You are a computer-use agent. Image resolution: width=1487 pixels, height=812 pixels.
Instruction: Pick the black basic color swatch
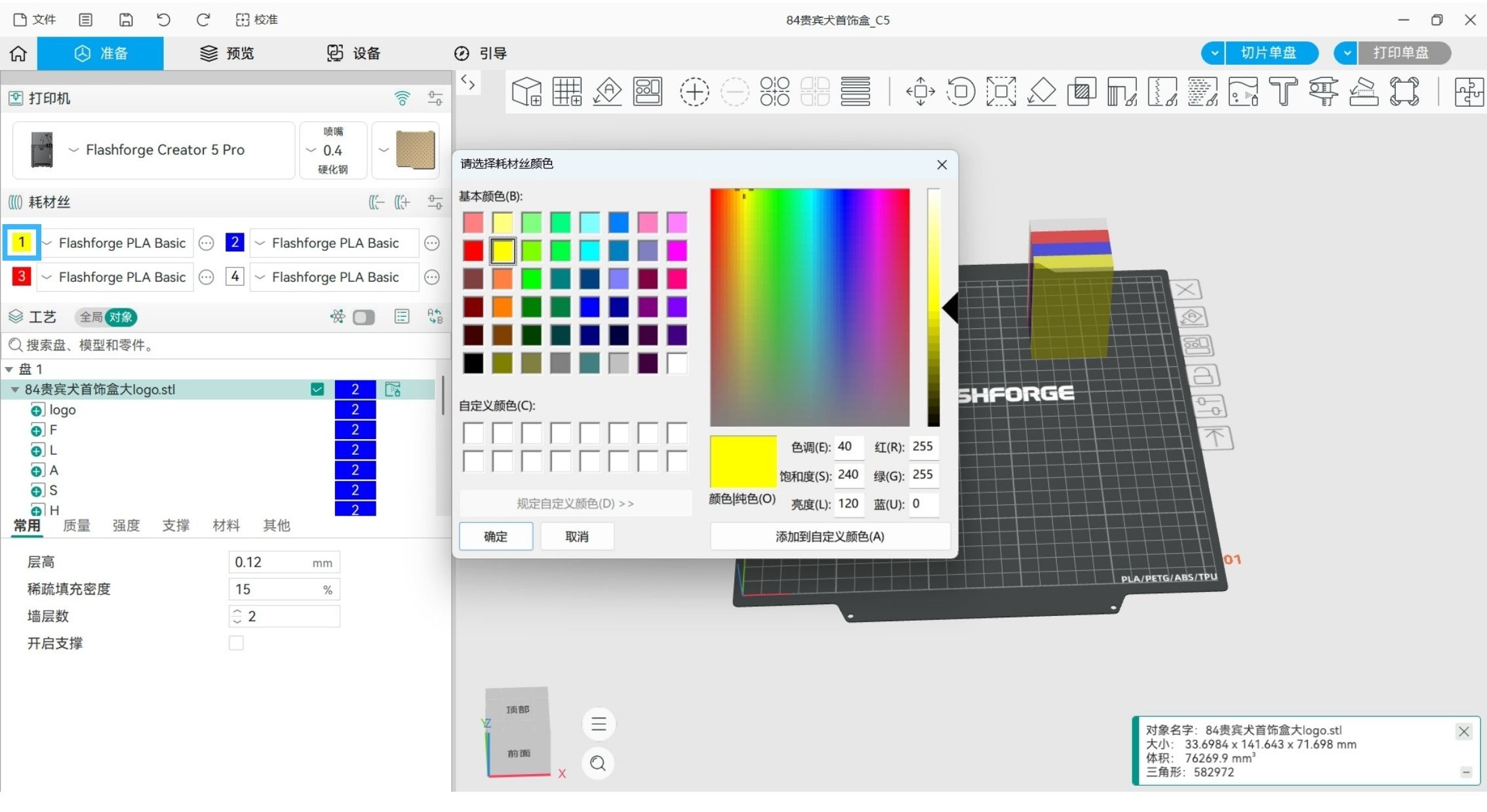click(x=473, y=363)
